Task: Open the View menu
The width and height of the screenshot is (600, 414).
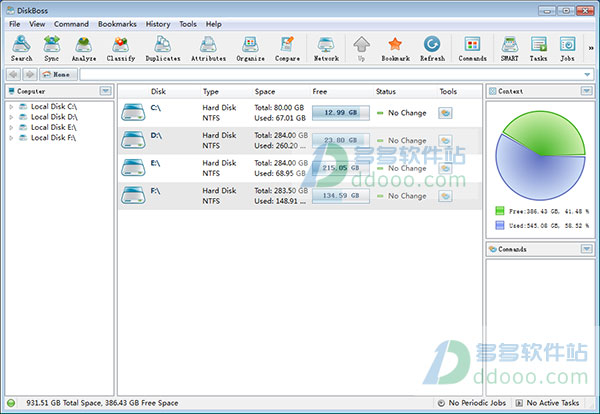Action: point(37,24)
